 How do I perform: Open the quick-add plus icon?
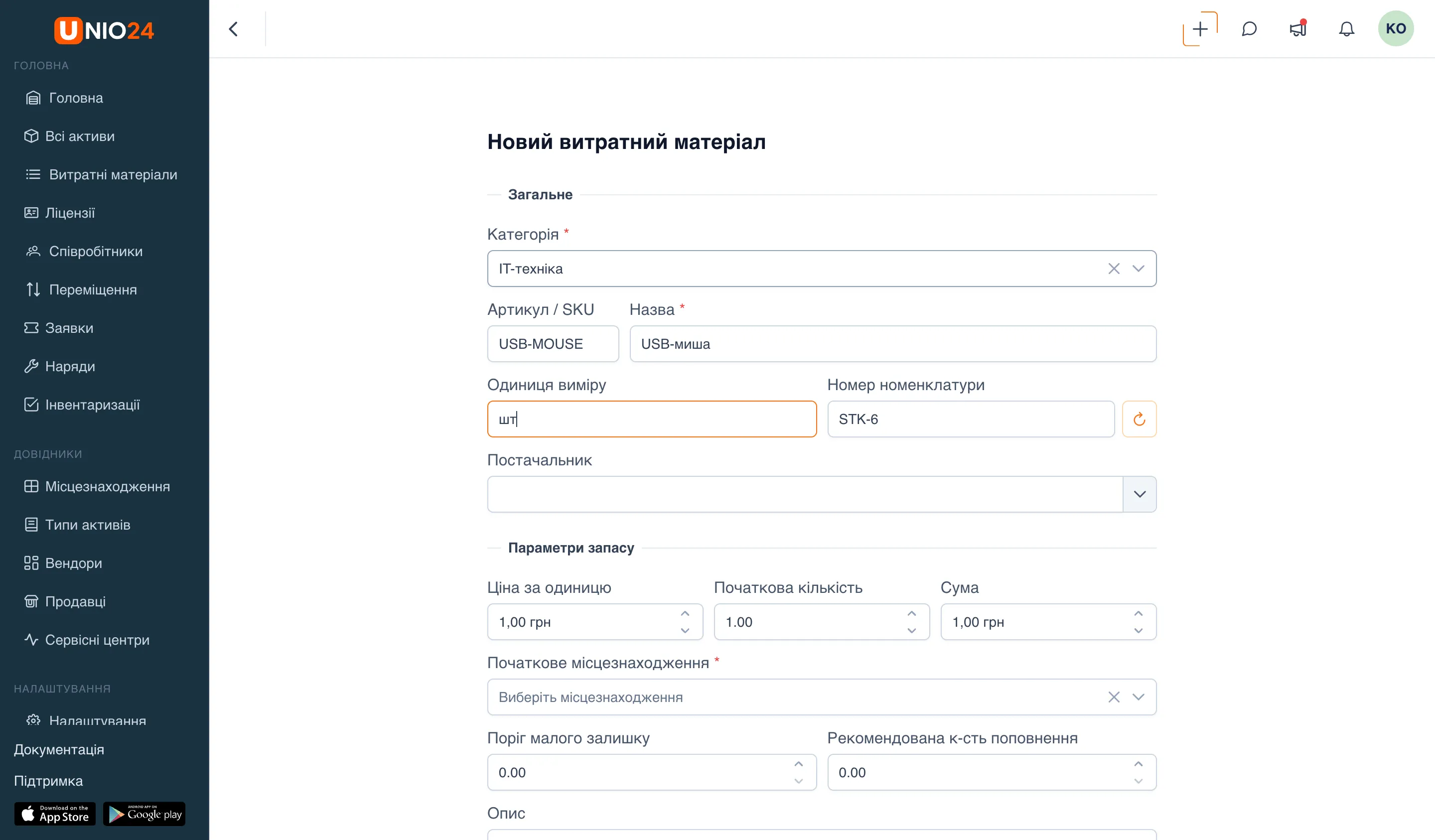(x=1200, y=29)
